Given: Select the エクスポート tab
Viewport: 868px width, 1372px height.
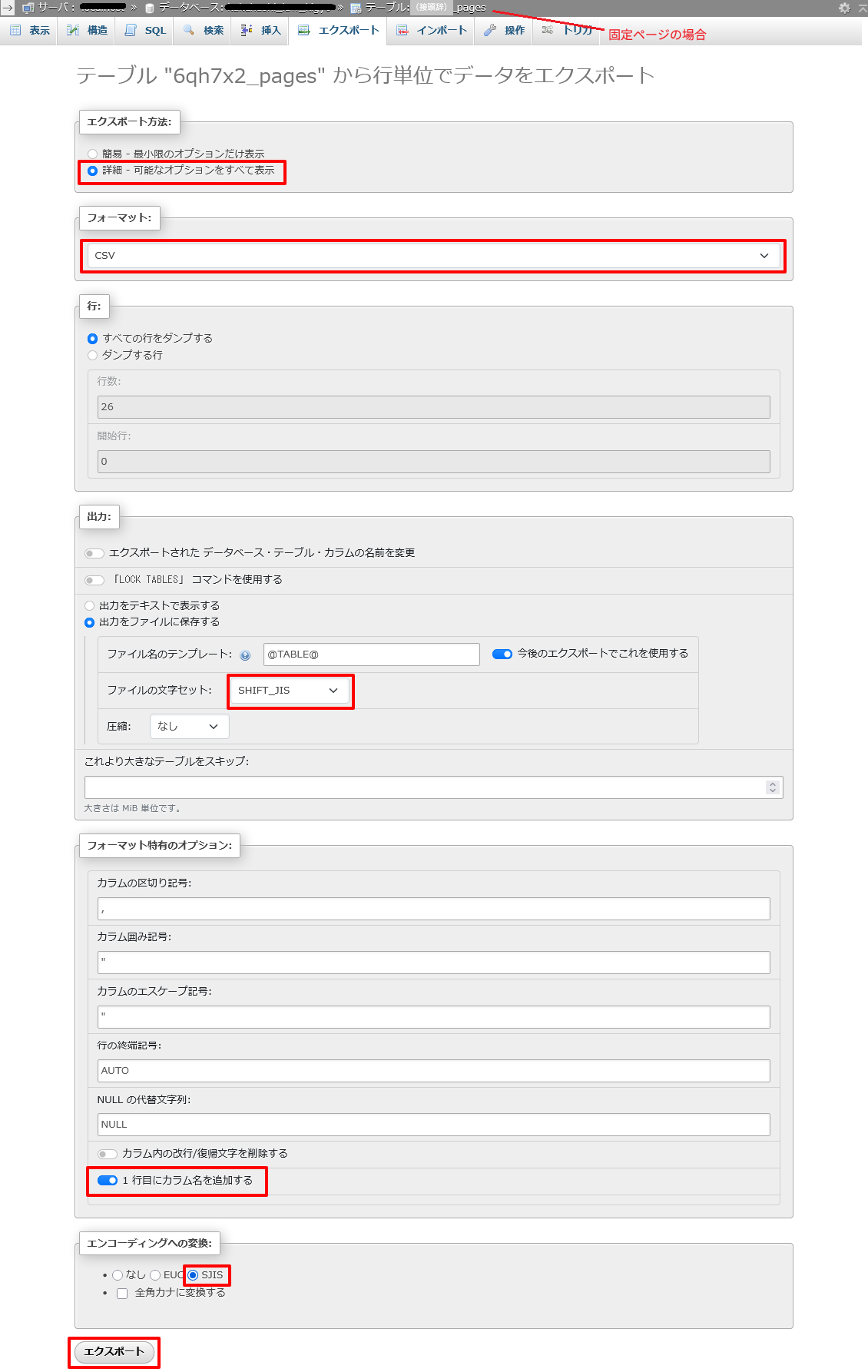Looking at the screenshot, I should [x=339, y=31].
